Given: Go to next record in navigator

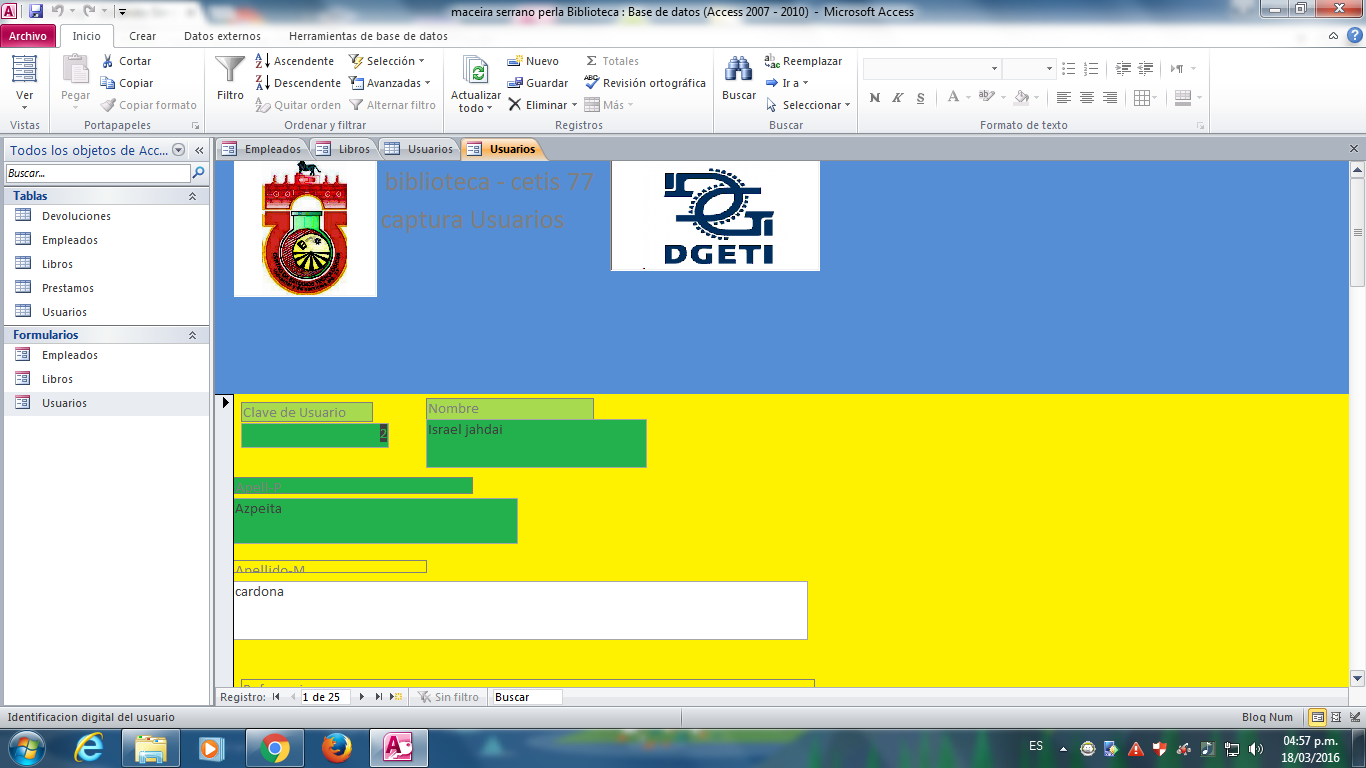Looking at the screenshot, I should point(362,697).
